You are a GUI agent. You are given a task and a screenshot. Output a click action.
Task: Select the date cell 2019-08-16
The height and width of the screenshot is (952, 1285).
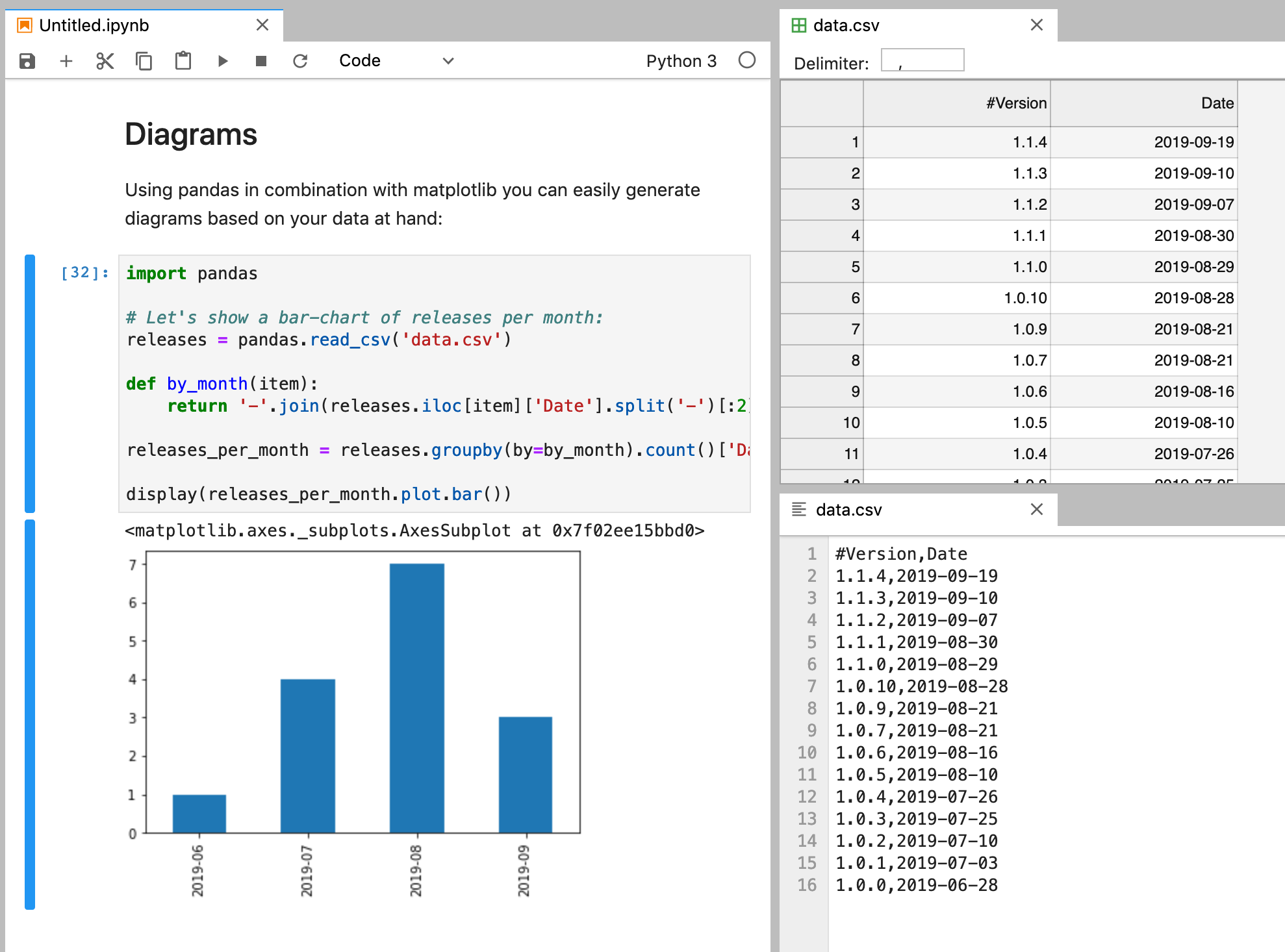tap(1144, 392)
